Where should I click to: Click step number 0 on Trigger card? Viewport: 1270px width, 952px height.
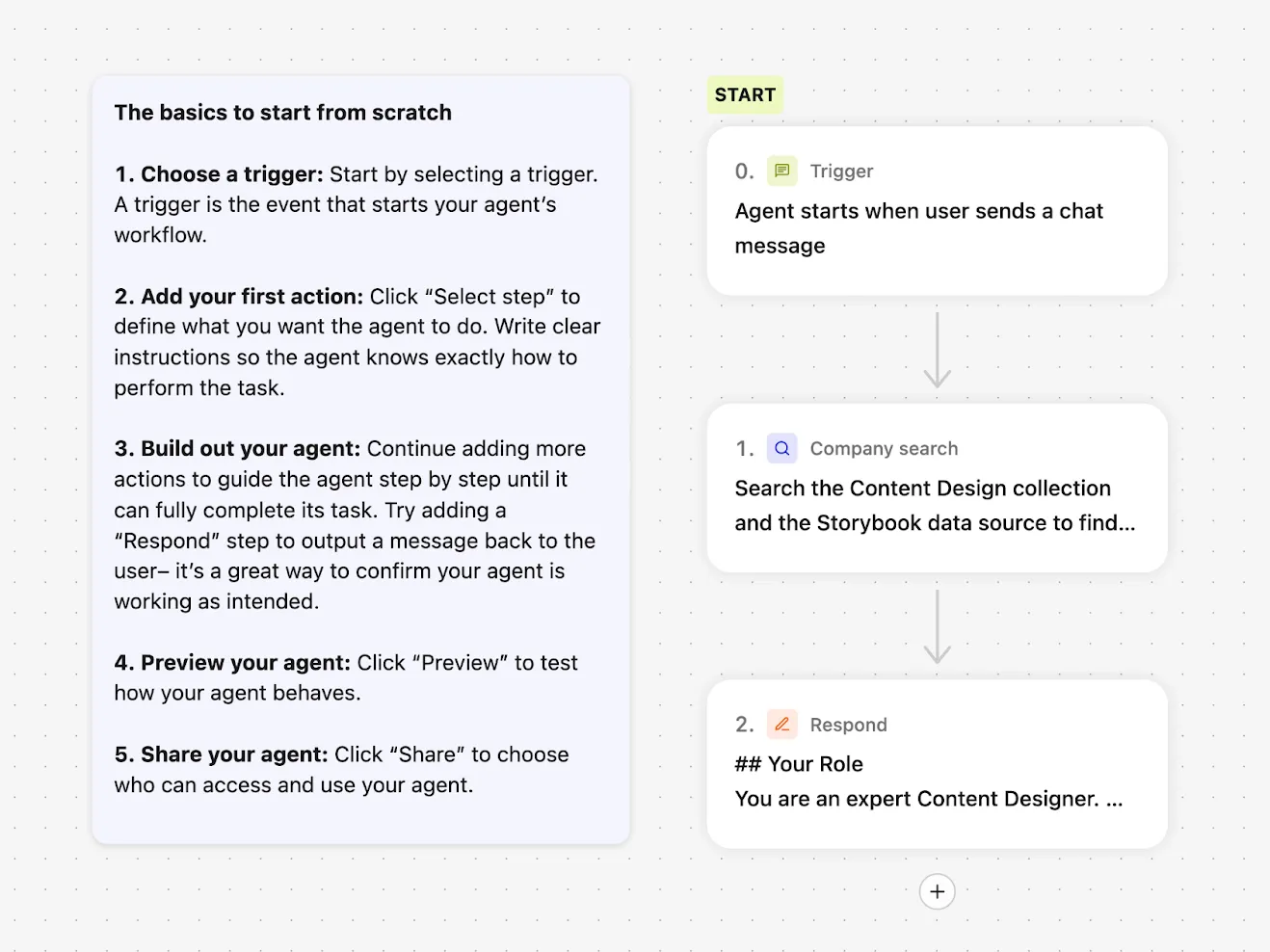744,172
